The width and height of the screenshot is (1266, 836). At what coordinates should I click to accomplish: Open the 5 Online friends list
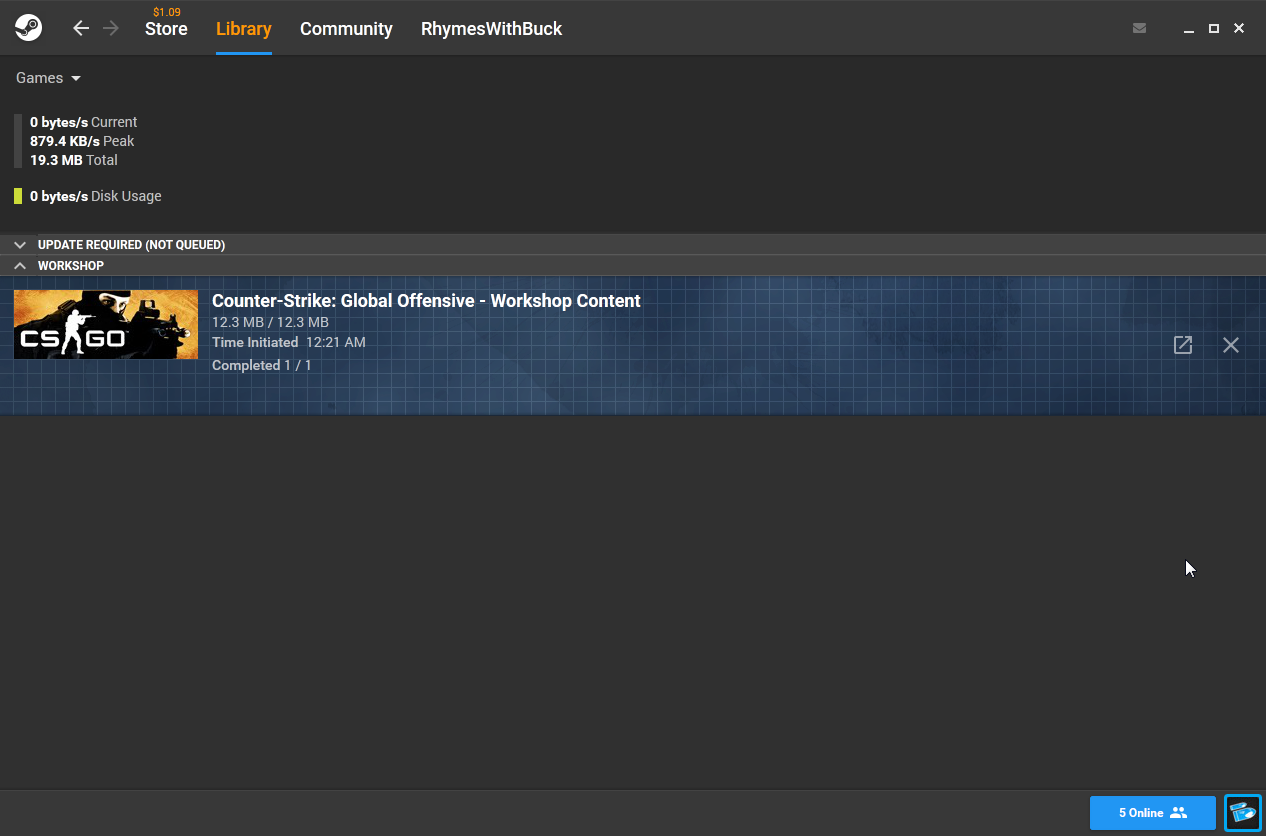[1153, 813]
